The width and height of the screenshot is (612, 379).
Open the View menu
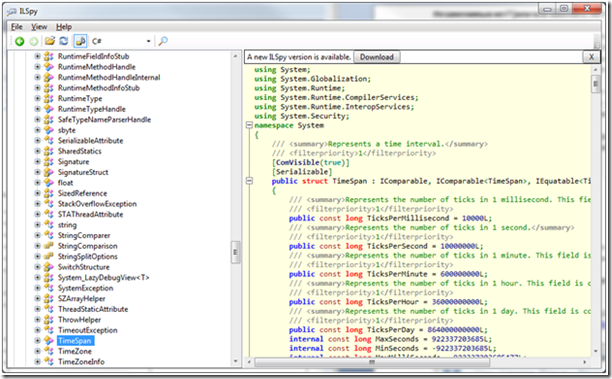[x=39, y=27]
